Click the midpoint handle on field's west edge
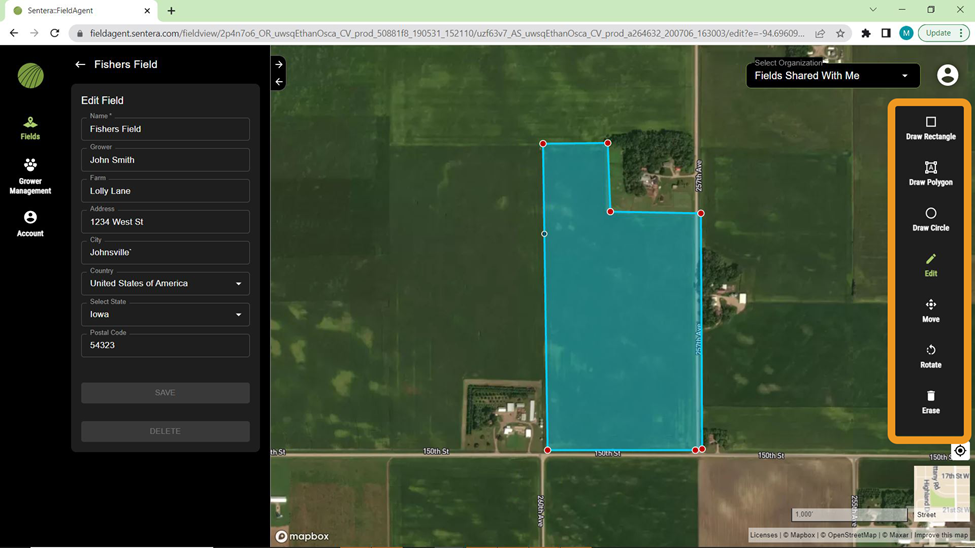The image size is (975, 548). (544, 234)
